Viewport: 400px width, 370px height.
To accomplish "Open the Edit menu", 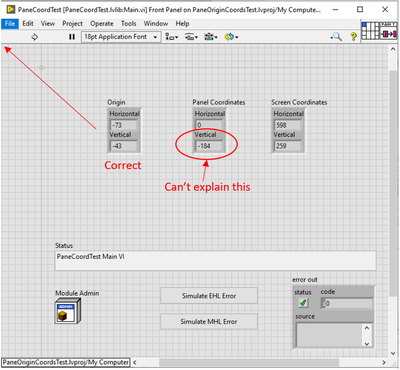I will (x=28, y=24).
